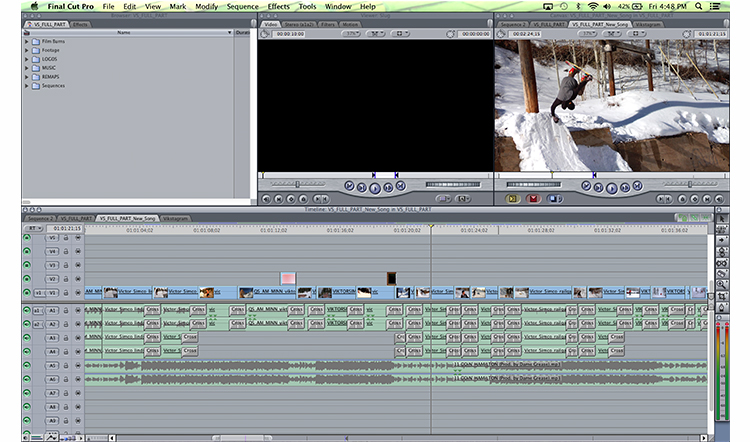The height and width of the screenshot is (442, 750).
Task: Click the blue Replace edit button in Canvas
Action: [x=555, y=199]
